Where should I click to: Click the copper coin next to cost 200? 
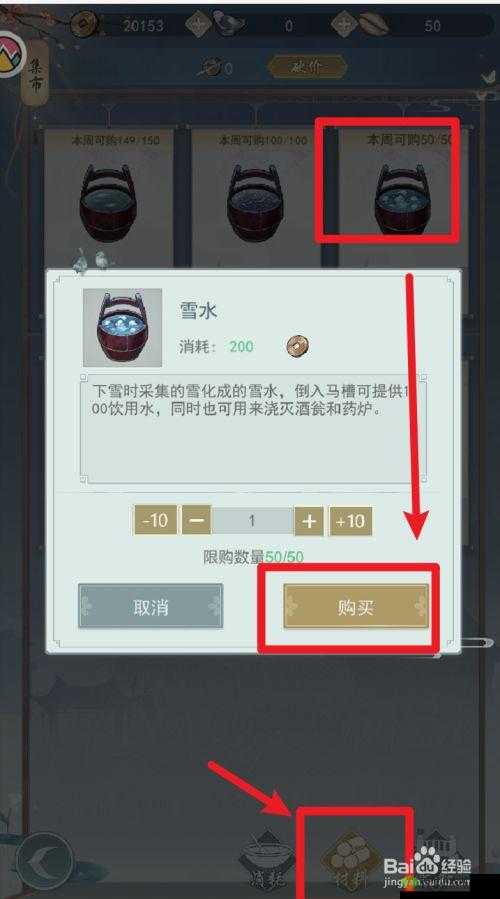pyautogui.click(x=297, y=346)
